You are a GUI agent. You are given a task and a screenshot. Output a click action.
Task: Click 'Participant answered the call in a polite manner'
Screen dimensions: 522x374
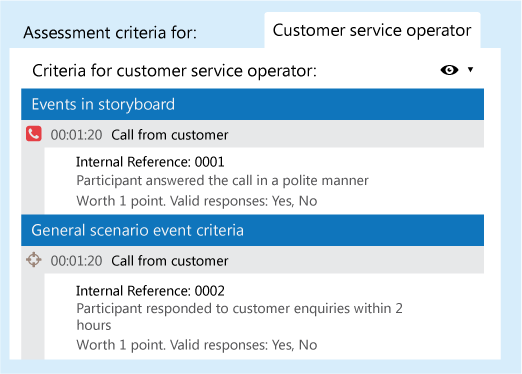[222, 181]
